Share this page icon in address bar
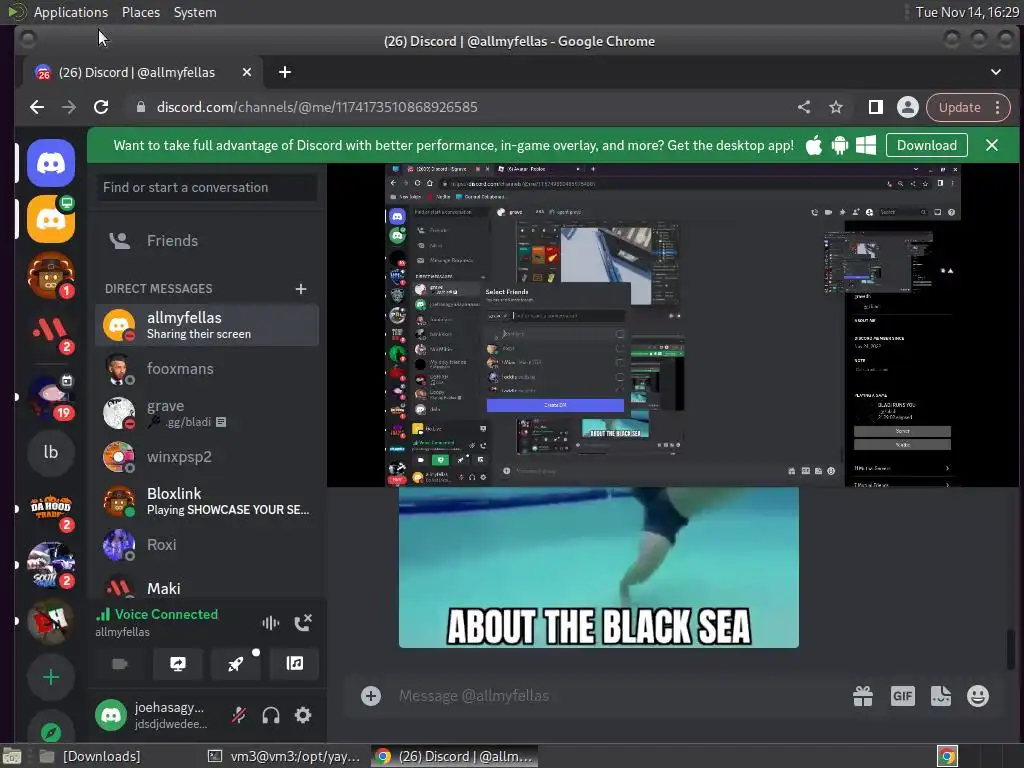1024x768 pixels. 804,107
